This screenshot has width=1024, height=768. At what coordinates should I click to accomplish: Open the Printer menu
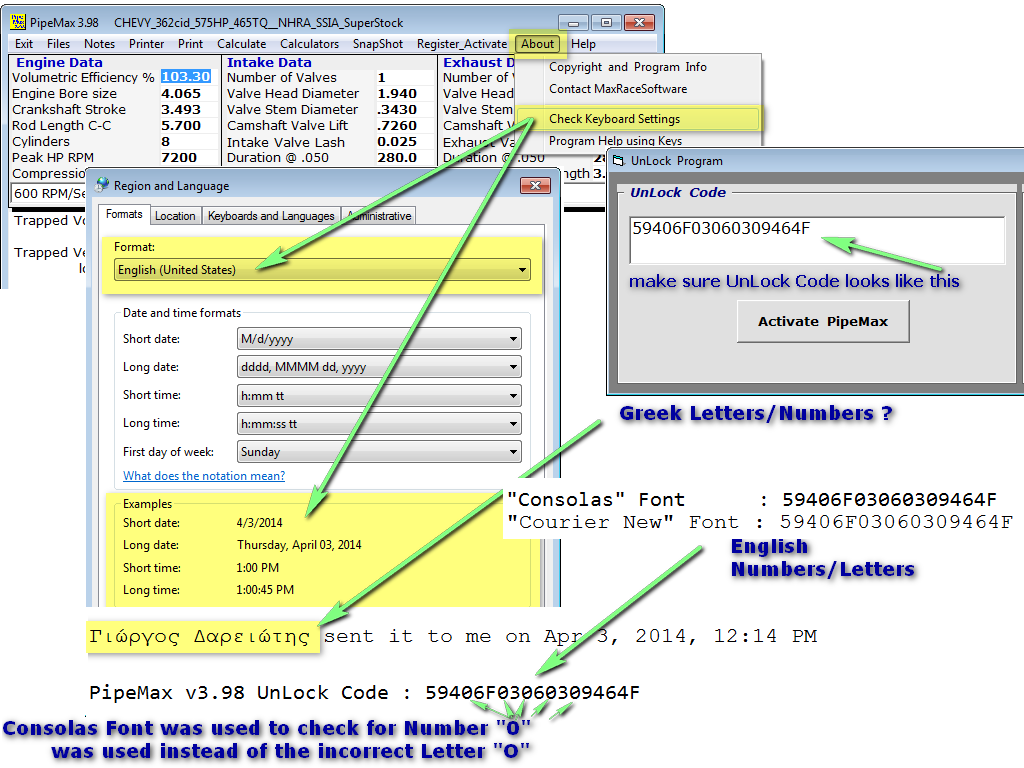146,44
